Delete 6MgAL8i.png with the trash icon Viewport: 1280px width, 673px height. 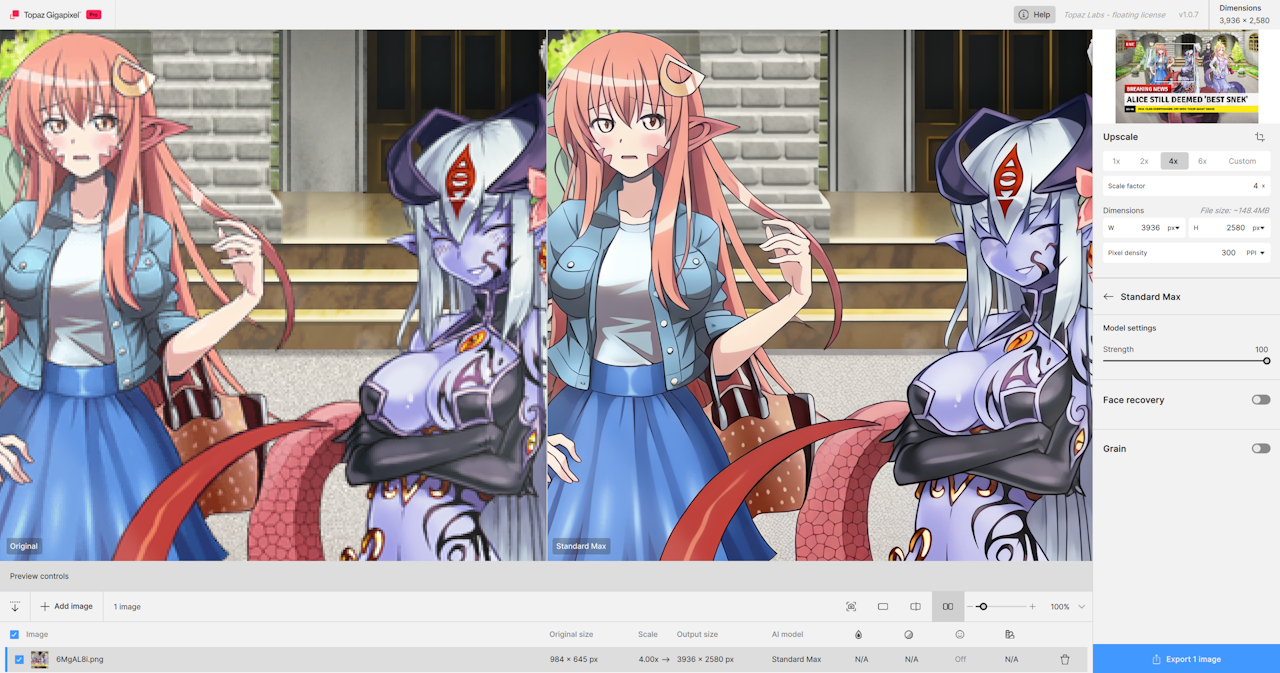tap(1065, 659)
